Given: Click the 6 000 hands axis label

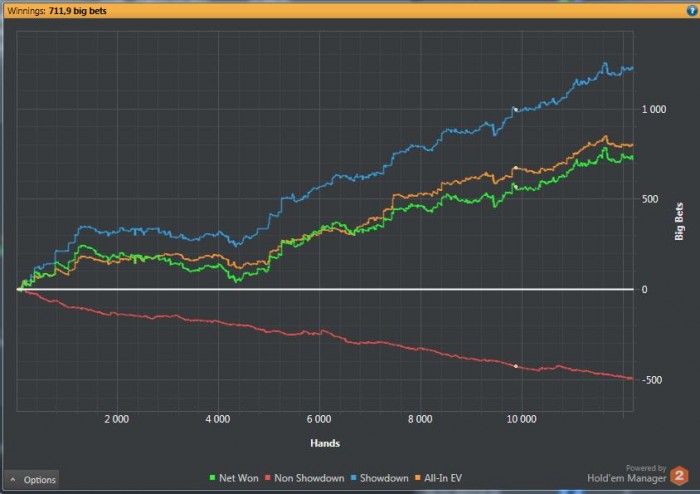Looking at the screenshot, I should click(319, 419).
